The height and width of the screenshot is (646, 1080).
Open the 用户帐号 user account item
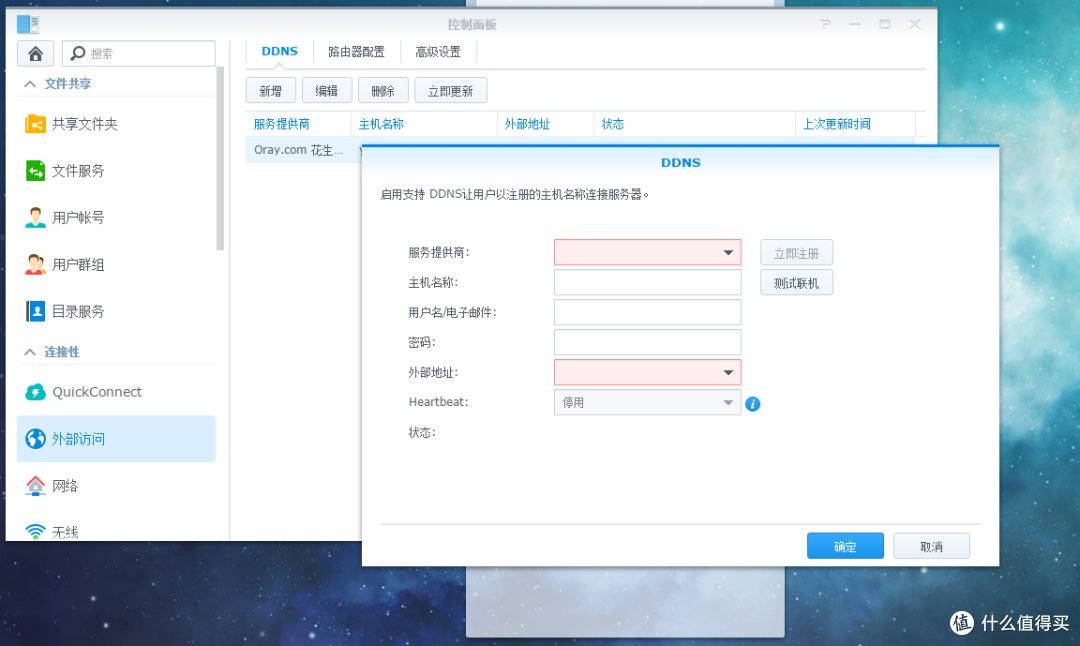116,218
